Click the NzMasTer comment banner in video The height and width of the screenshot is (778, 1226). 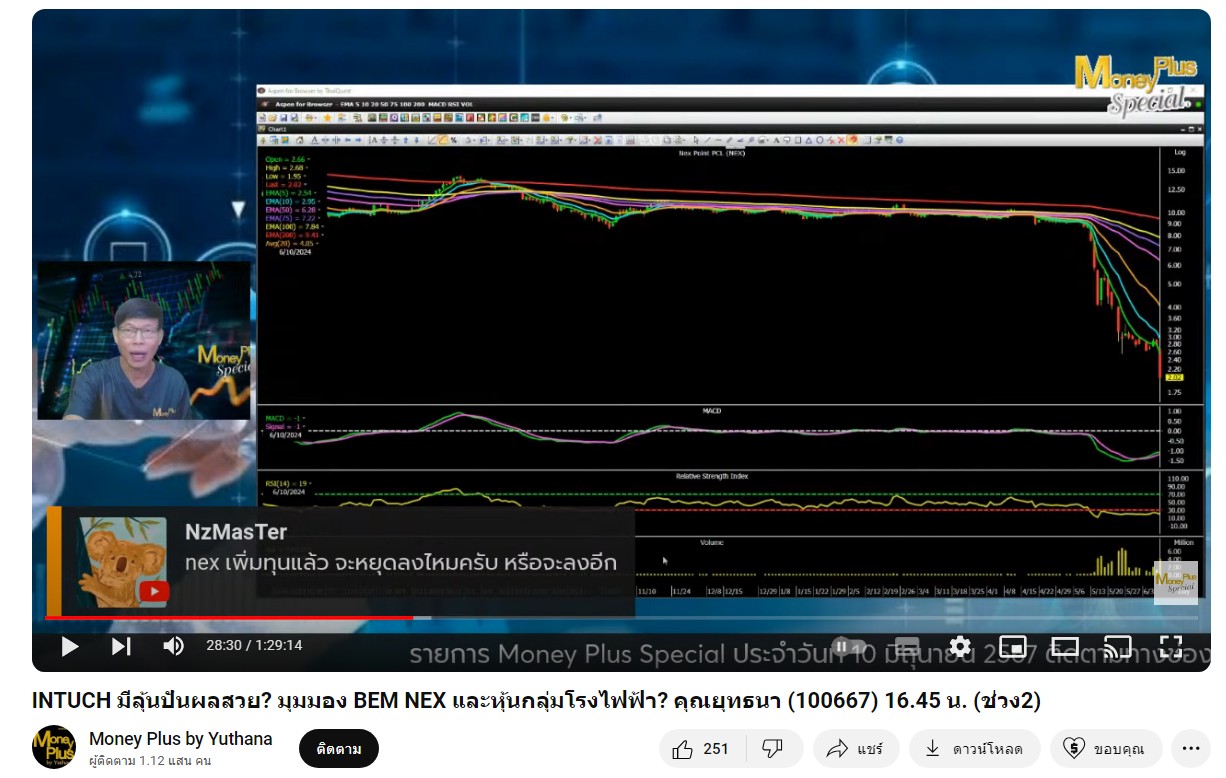pyautogui.click(x=340, y=561)
